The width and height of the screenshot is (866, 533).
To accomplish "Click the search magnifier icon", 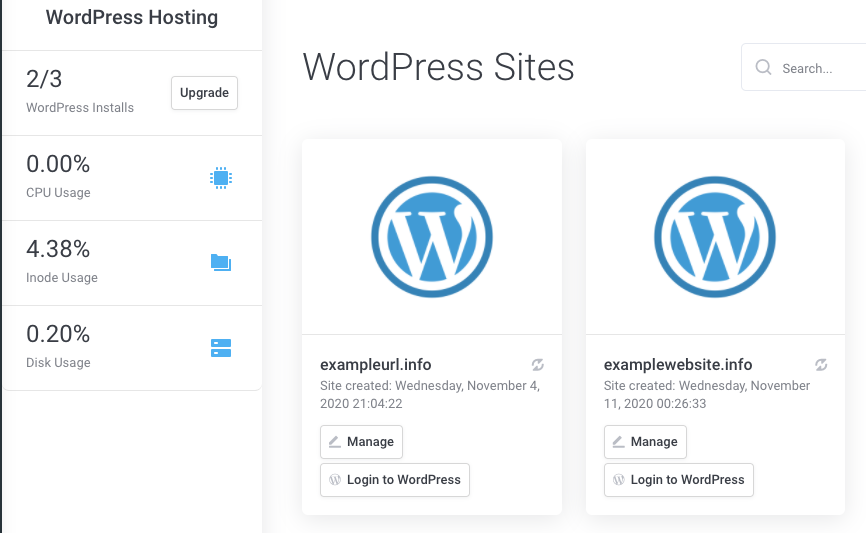I will pyautogui.click(x=763, y=68).
